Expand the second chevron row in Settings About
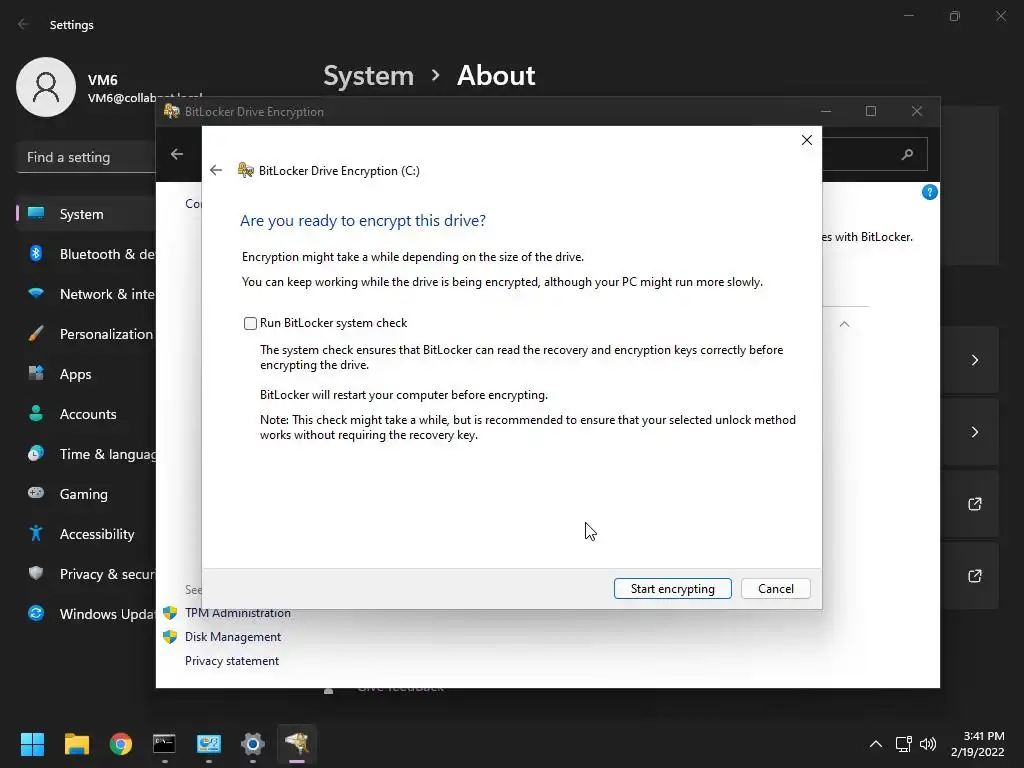This screenshot has width=1024, height=768. 974,432
